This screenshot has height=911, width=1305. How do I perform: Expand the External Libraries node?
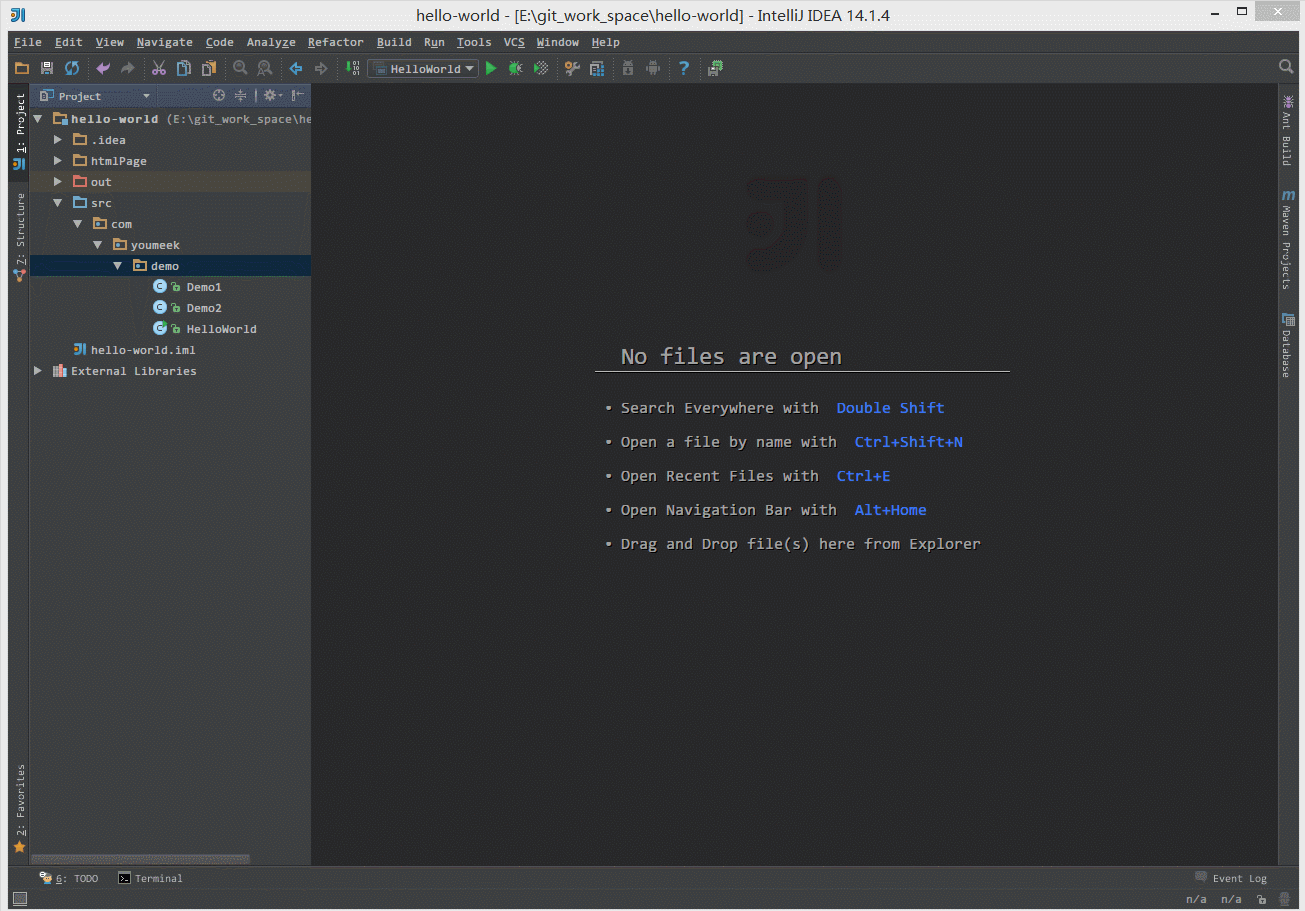[x=38, y=371]
